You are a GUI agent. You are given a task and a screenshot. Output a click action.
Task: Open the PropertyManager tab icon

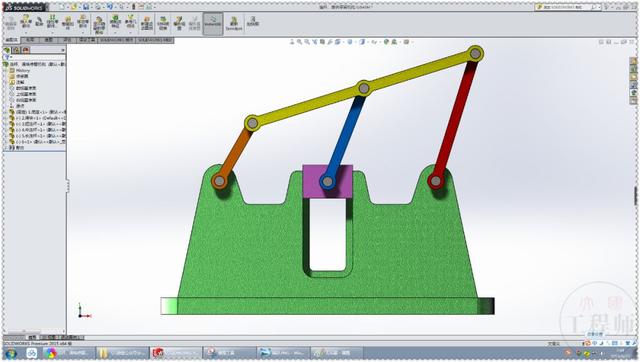(16, 50)
